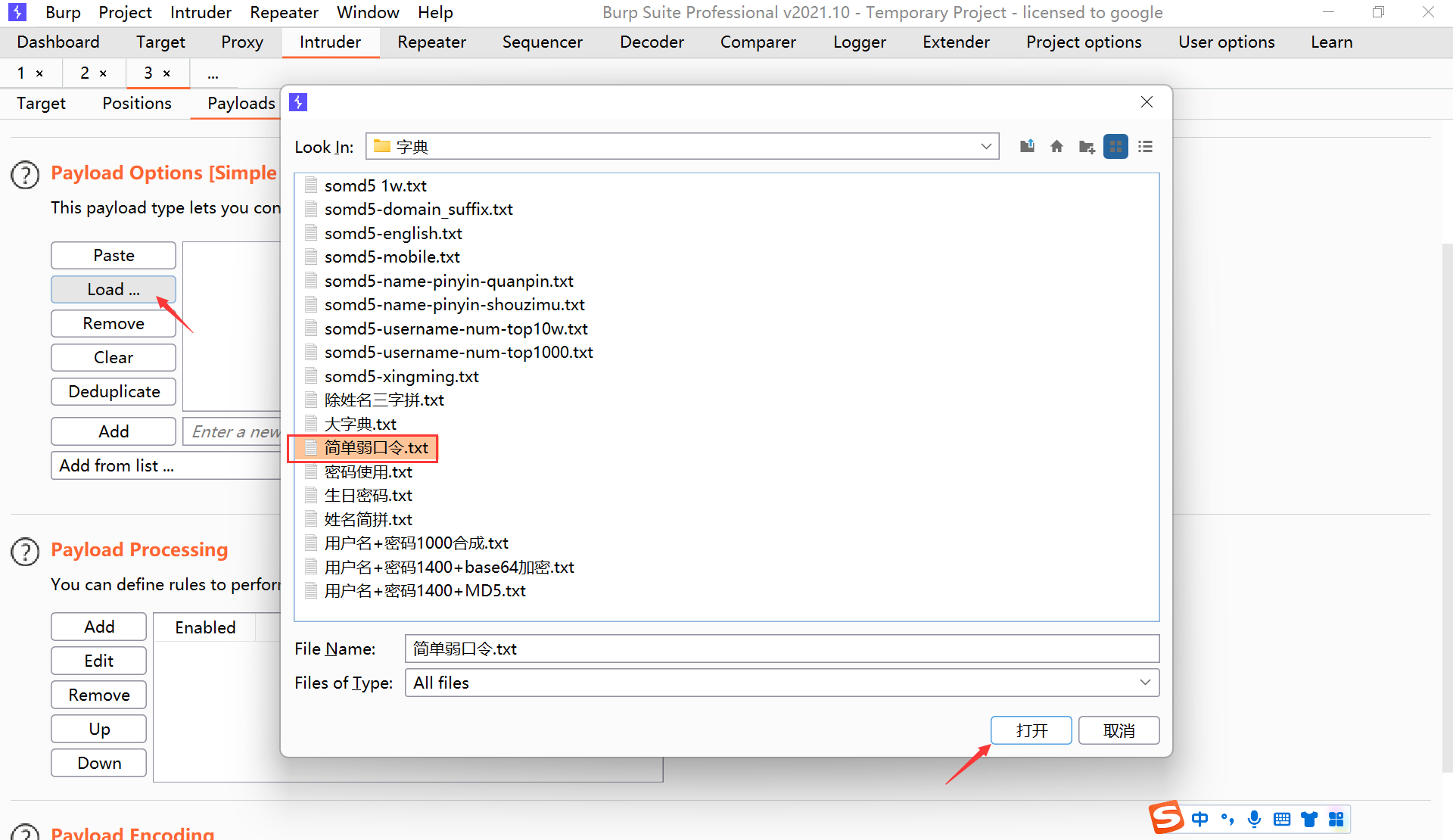The width and height of the screenshot is (1453, 840).
Task: Toggle the grid icons view button
Action: click(1115, 147)
